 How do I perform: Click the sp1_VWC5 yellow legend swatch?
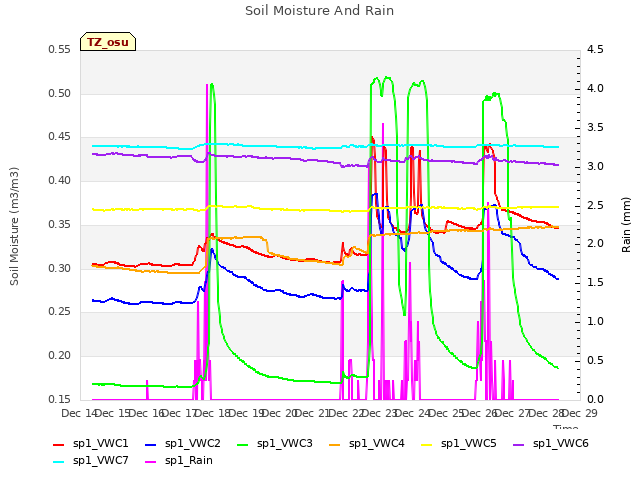(427, 444)
